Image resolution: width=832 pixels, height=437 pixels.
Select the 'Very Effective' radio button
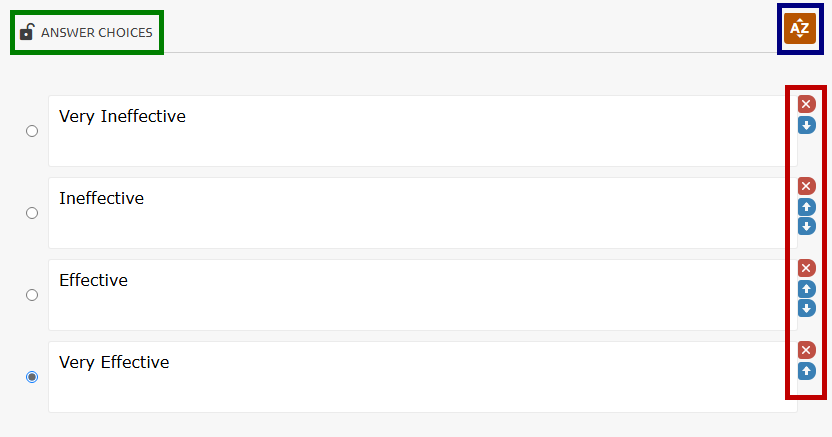pos(32,377)
